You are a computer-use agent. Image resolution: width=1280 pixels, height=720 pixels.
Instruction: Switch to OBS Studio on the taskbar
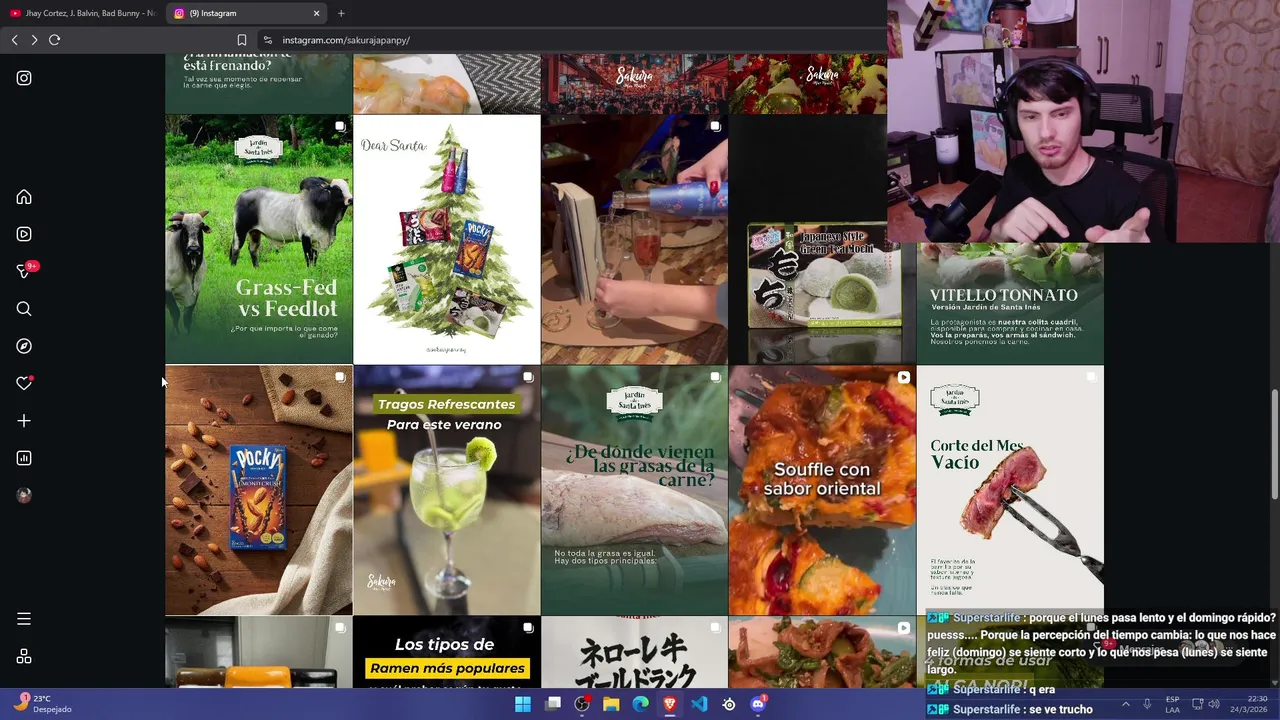(x=582, y=704)
